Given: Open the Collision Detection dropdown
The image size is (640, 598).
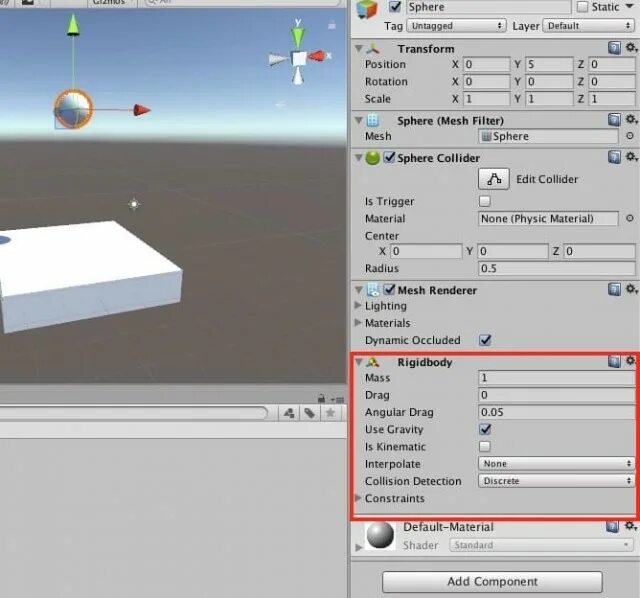Looking at the screenshot, I should [x=556, y=481].
